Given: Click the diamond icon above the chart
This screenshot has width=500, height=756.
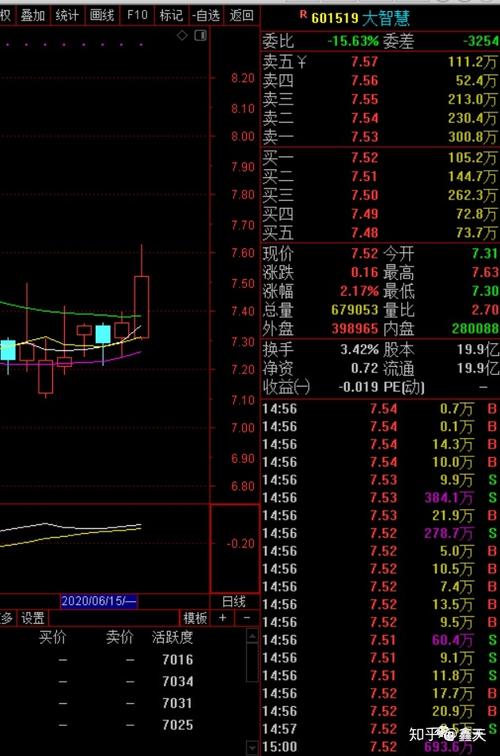Looking at the screenshot, I should pyautogui.click(x=182, y=35).
